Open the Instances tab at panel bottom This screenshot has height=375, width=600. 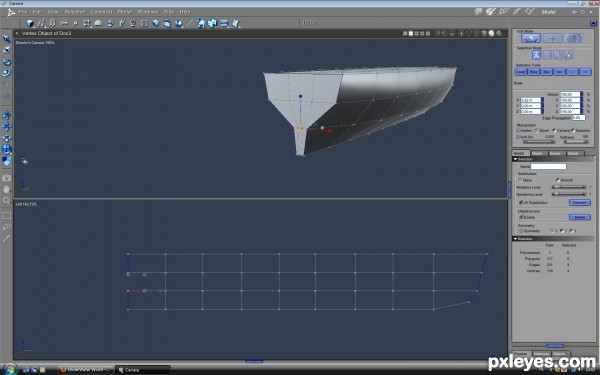click(x=541, y=354)
